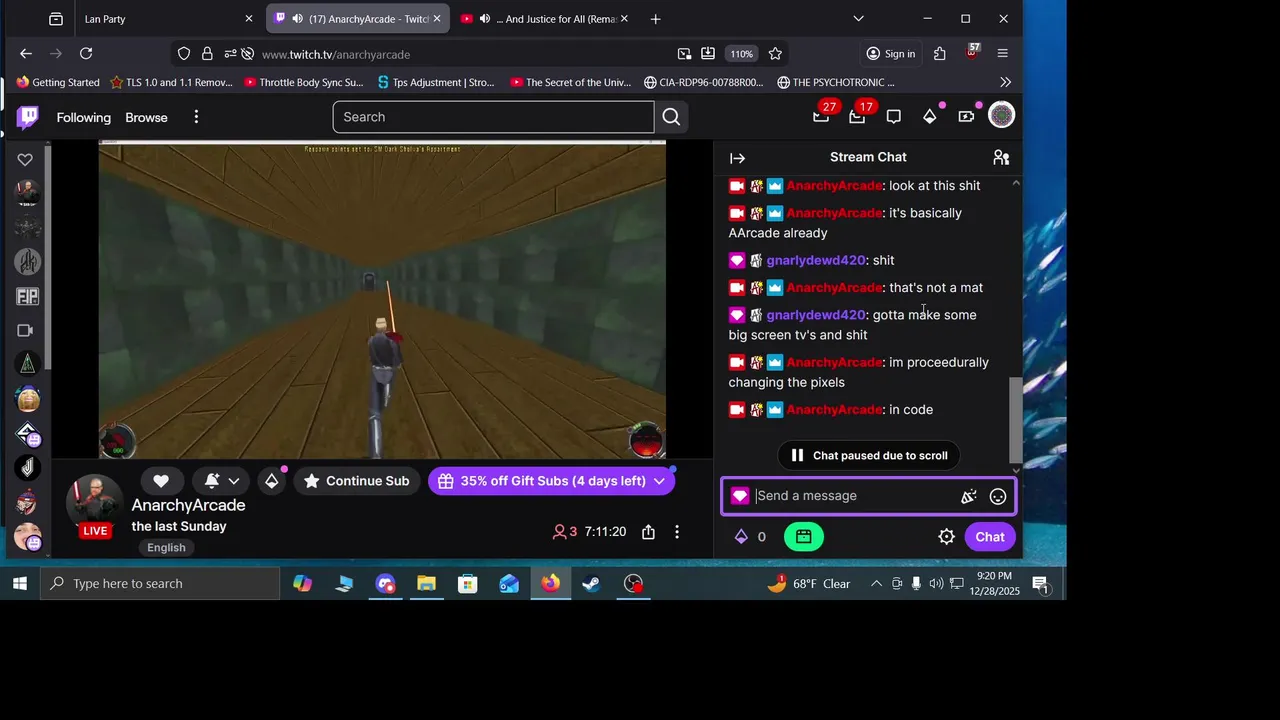Open Whispers chat bubble icon

pos(894,117)
